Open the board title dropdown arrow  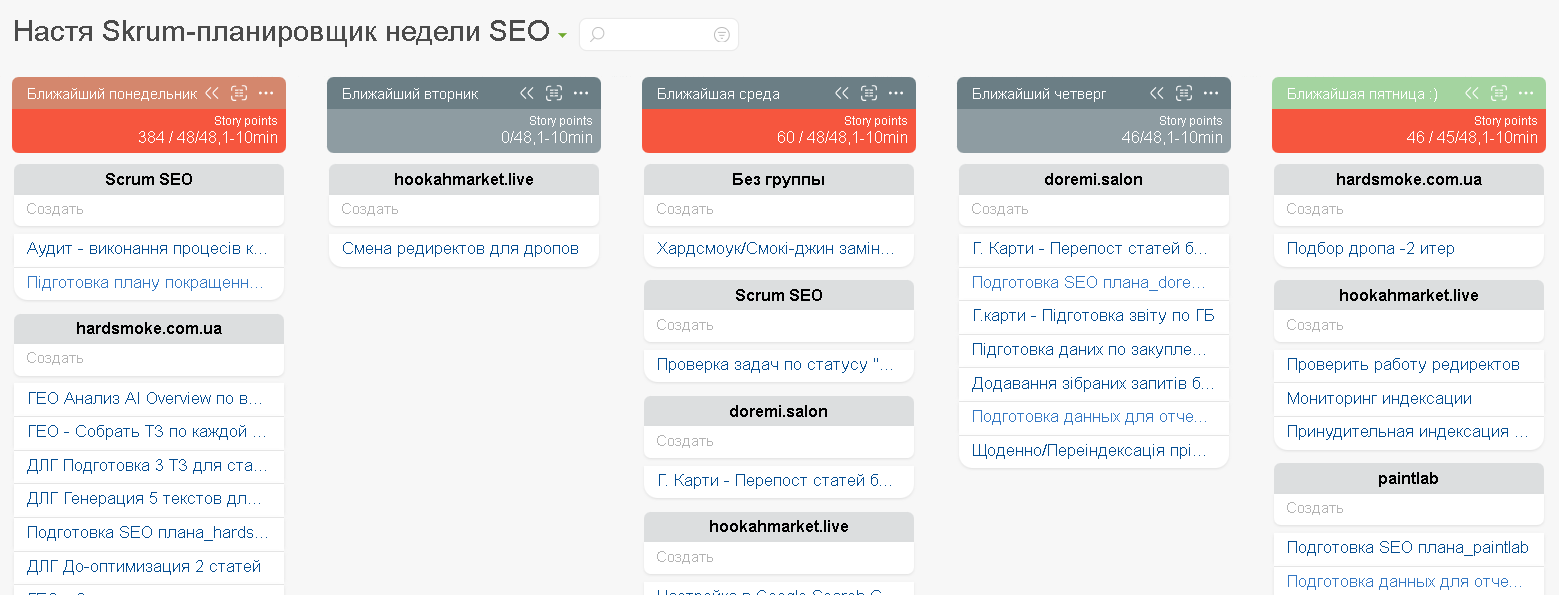[x=563, y=36]
